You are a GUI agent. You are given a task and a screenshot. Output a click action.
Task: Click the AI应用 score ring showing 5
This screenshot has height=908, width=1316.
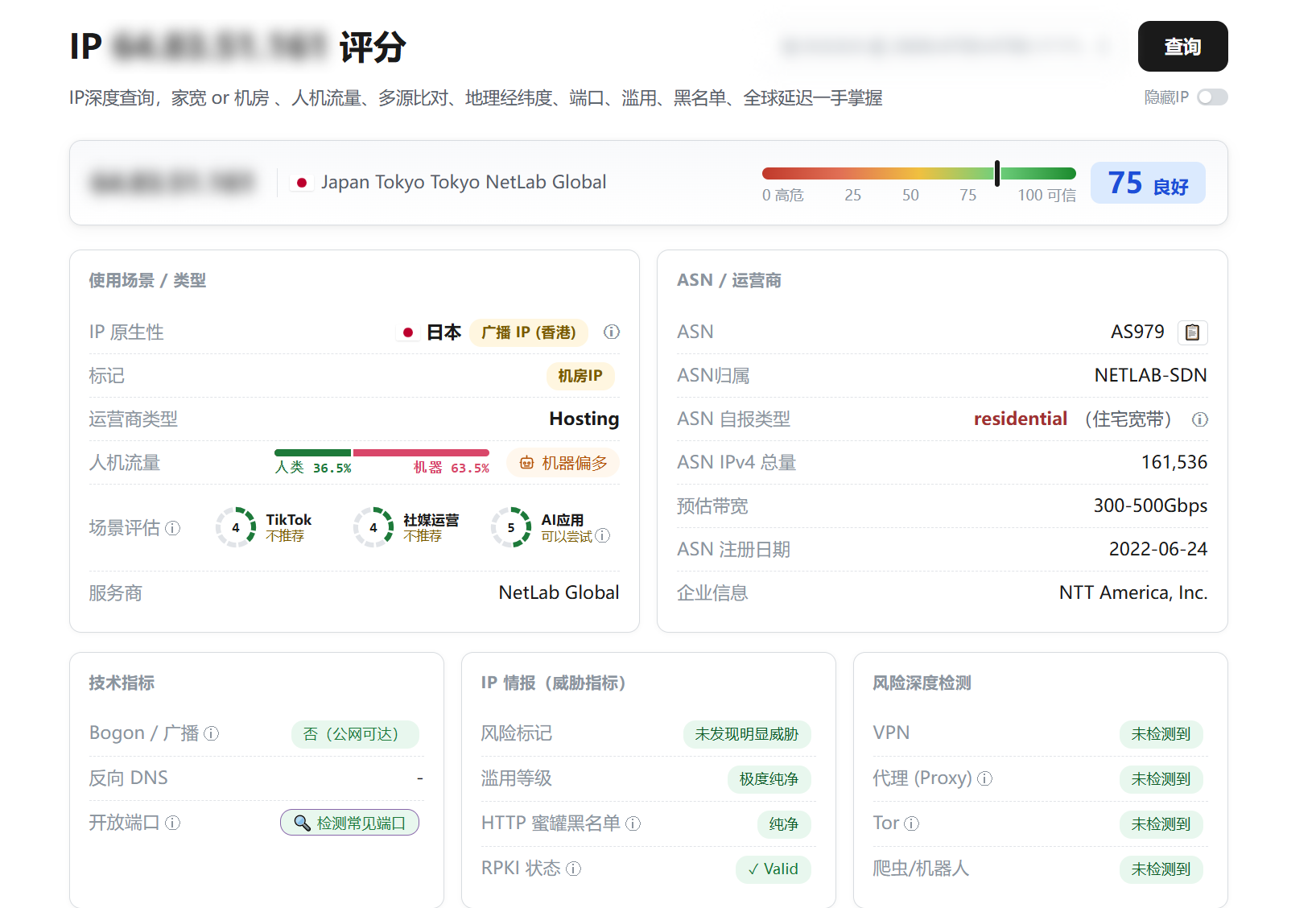click(x=511, y=527)
